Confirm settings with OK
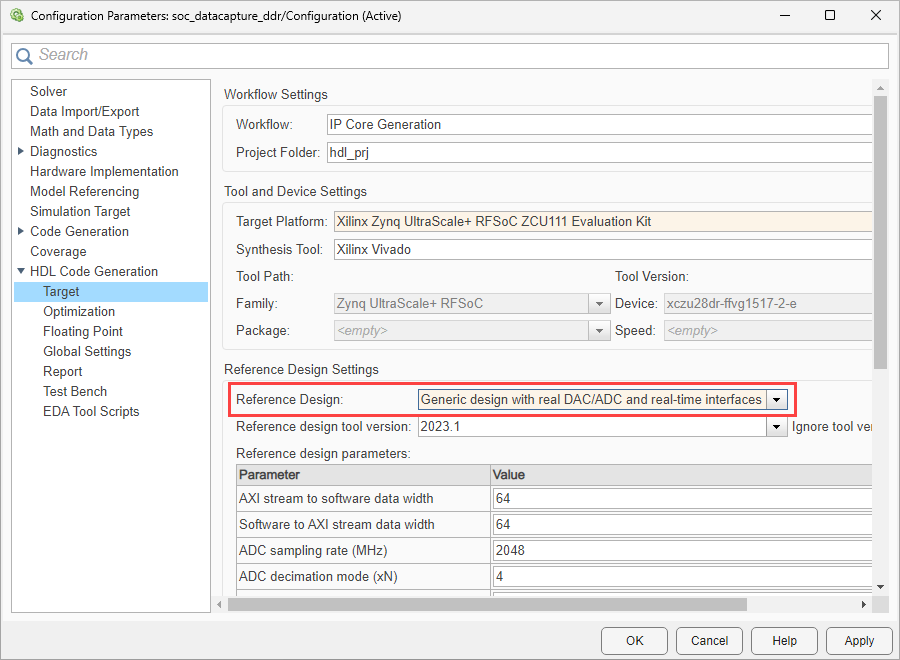Screen dimensions: 900x660 click(634, 641)
